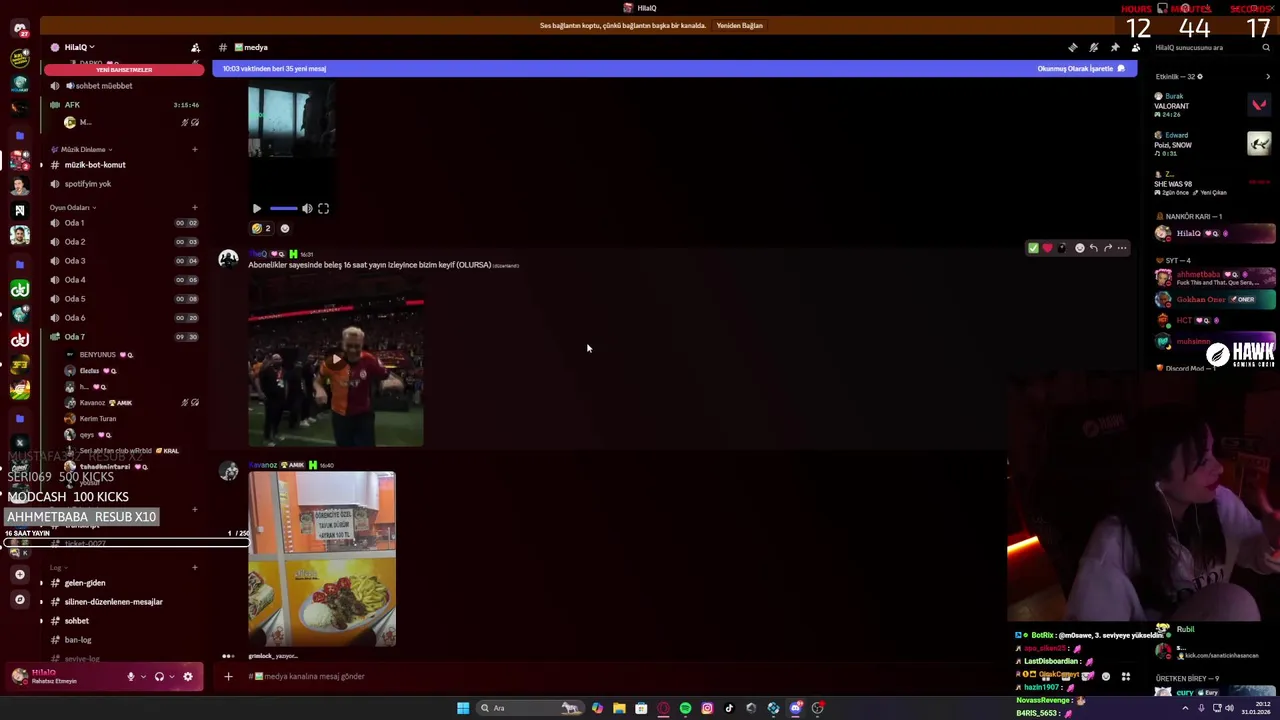Click Okunmuş Olarak İşaretle mark-as-read button
This screenshot has height=720, width=1280.
(x=1081, y=69)
